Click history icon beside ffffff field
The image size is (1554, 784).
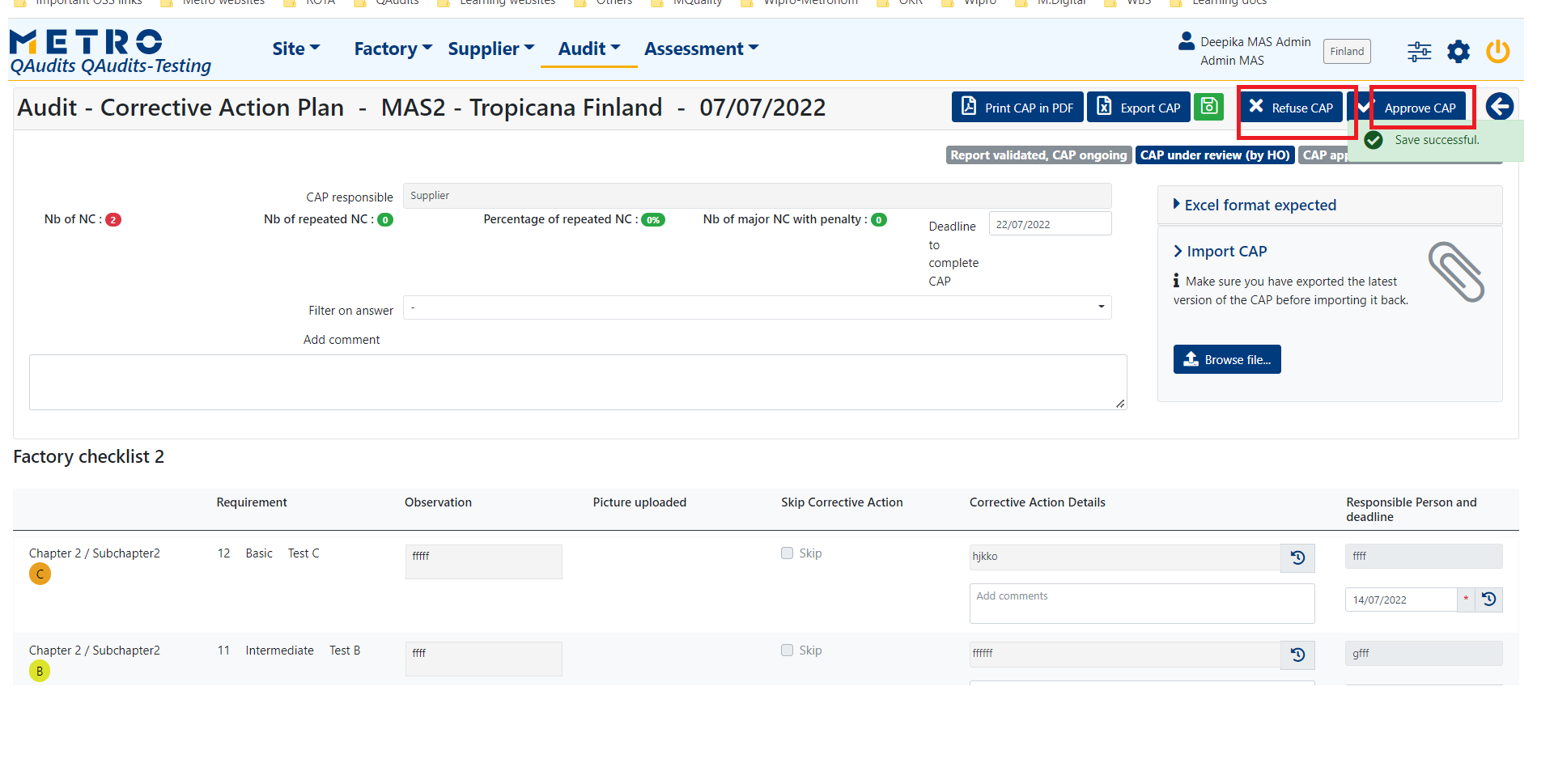coord(1297,655)
